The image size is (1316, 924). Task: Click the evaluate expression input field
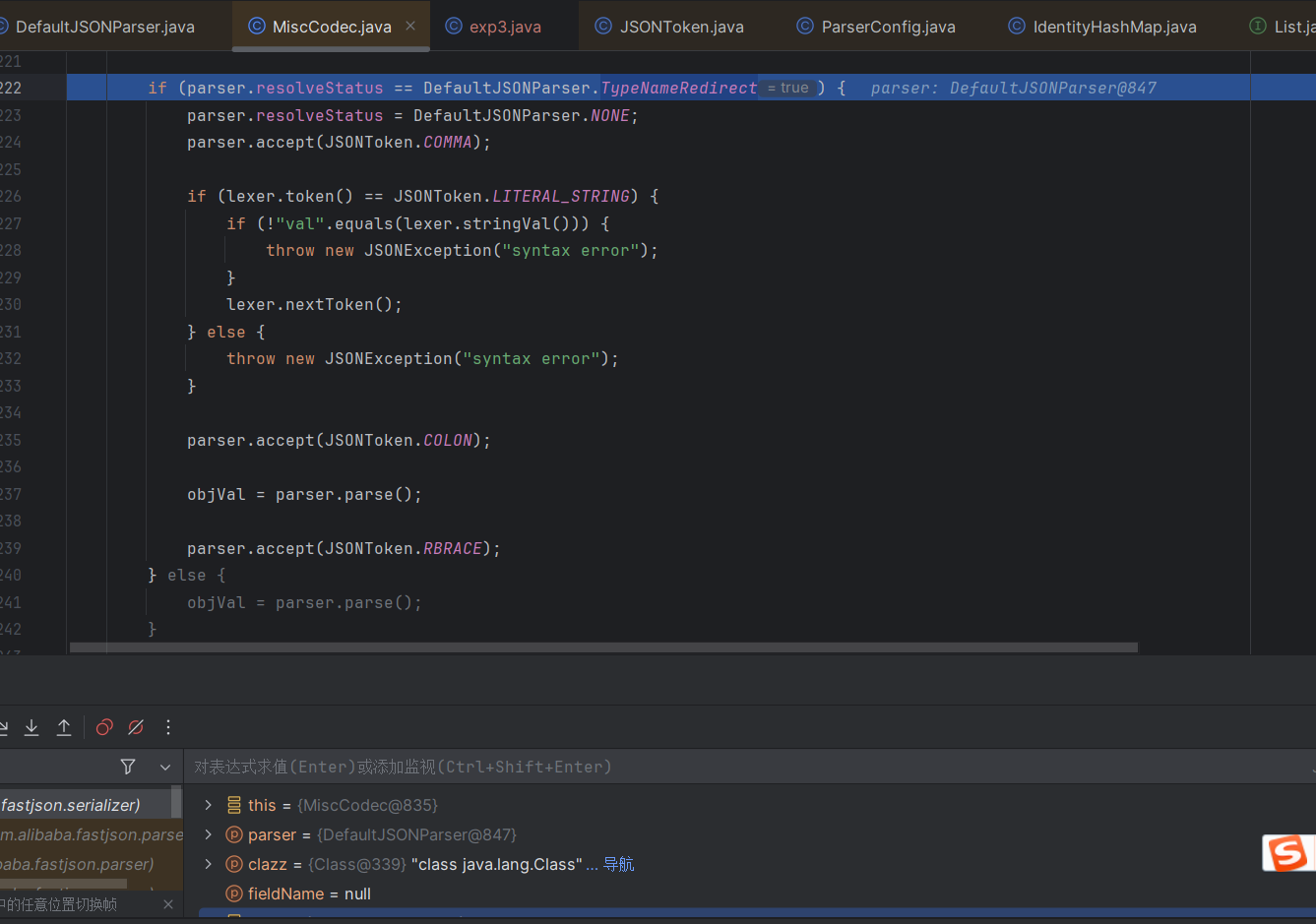tap(748, 767)
